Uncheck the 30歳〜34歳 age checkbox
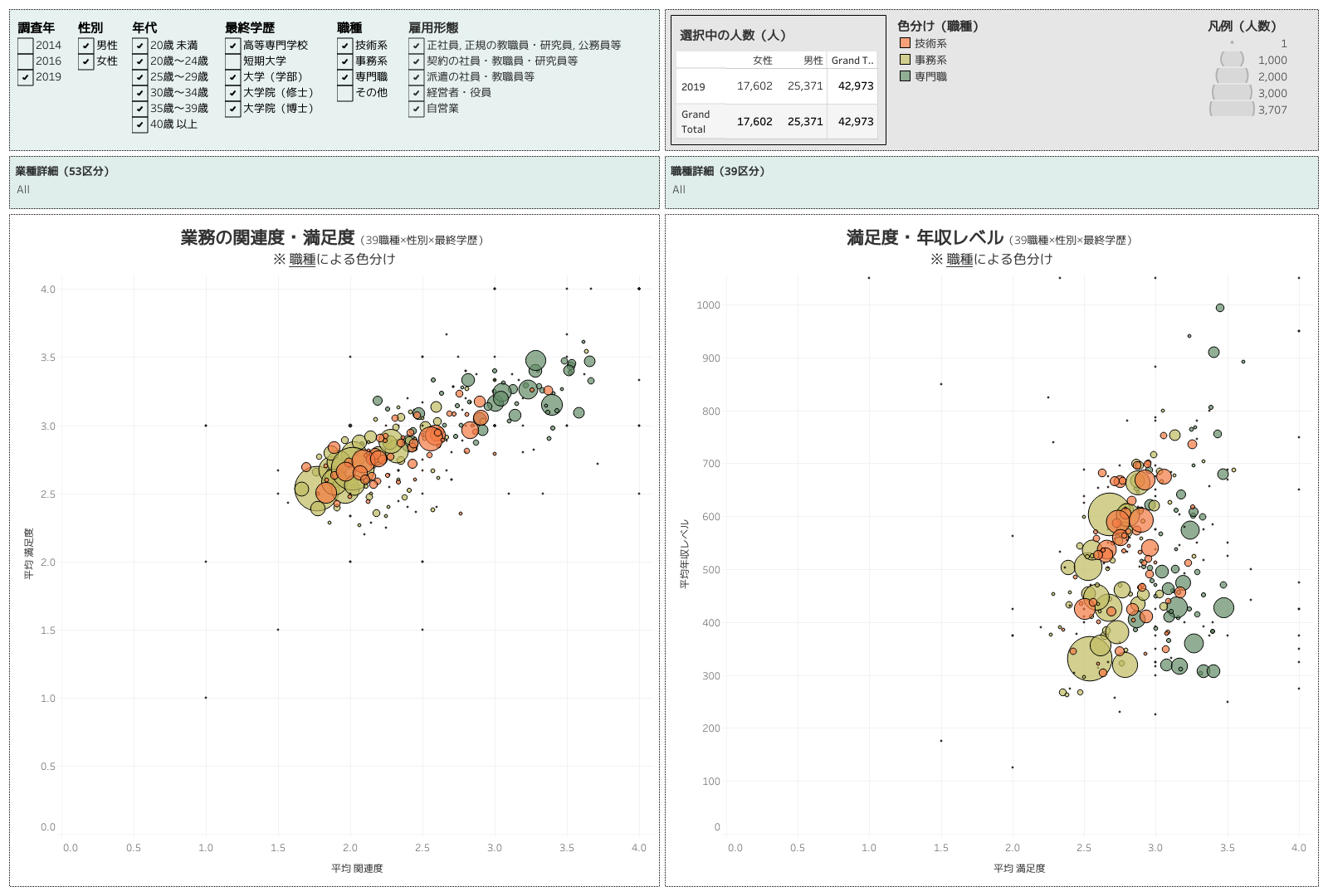This screenshot has height=896, width=1328. pyautogui.click(x=140, y=93)
